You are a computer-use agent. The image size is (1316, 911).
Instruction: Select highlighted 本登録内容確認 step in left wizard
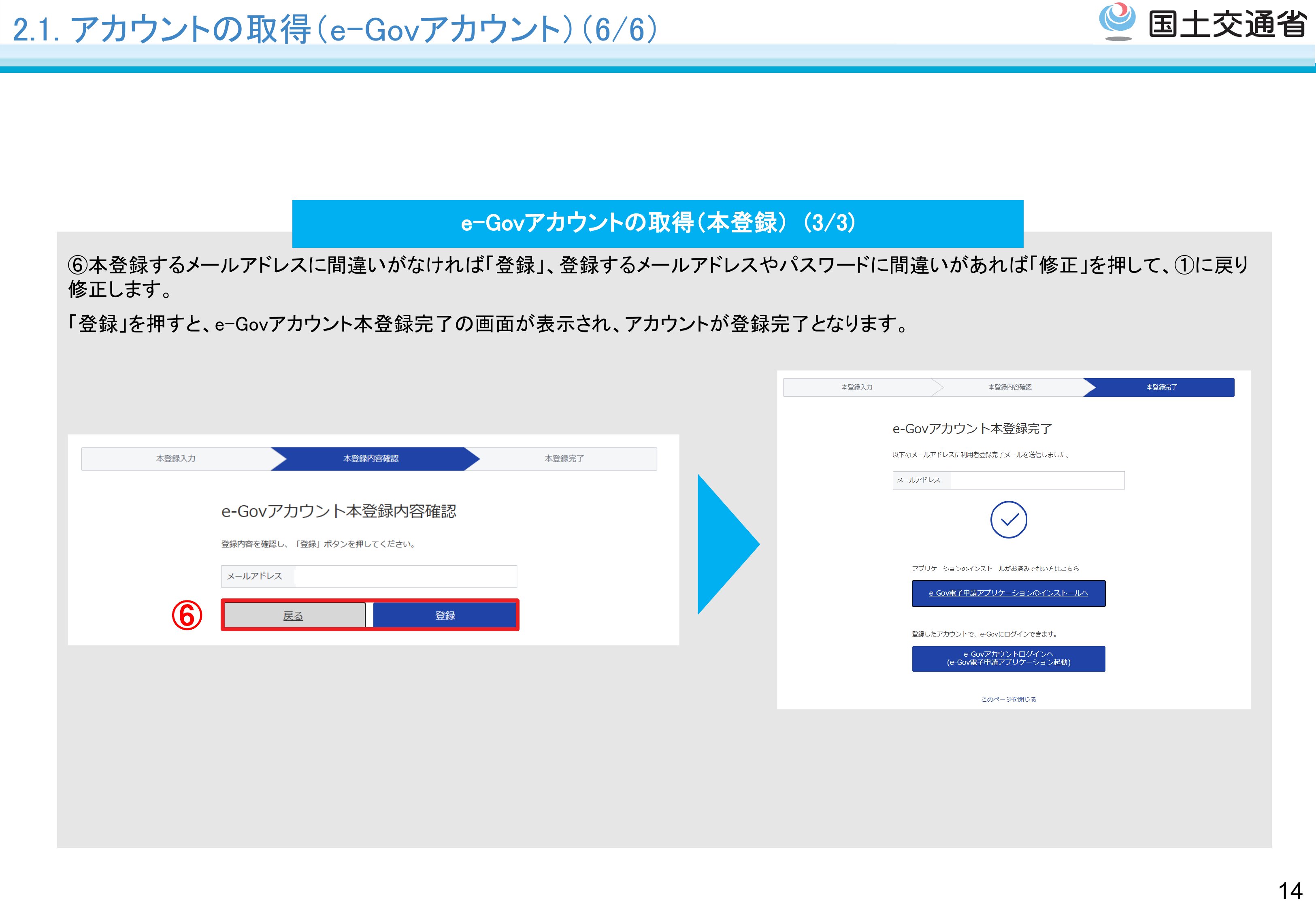tap(371, 458)
